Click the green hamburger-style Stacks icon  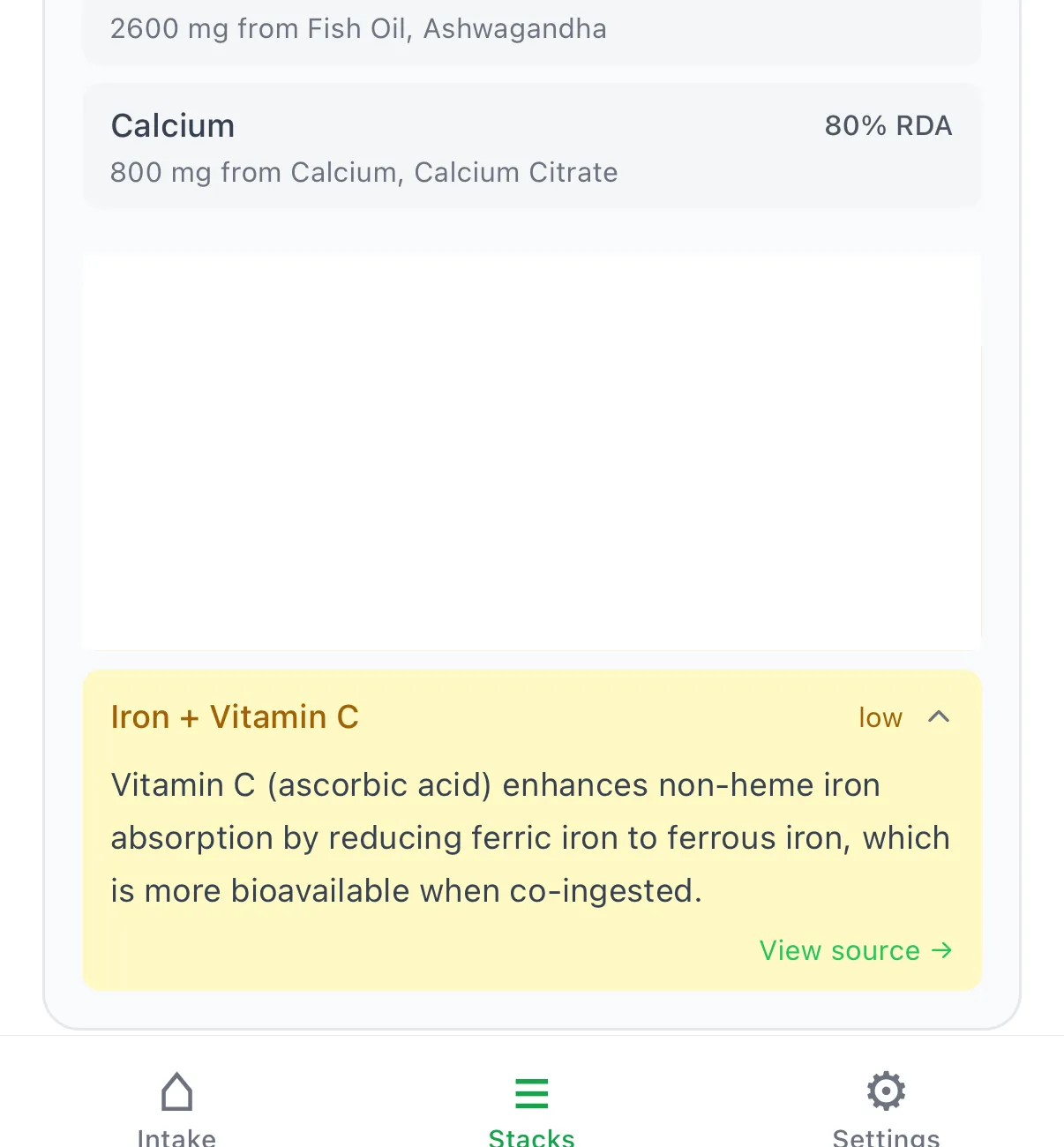531,1093
